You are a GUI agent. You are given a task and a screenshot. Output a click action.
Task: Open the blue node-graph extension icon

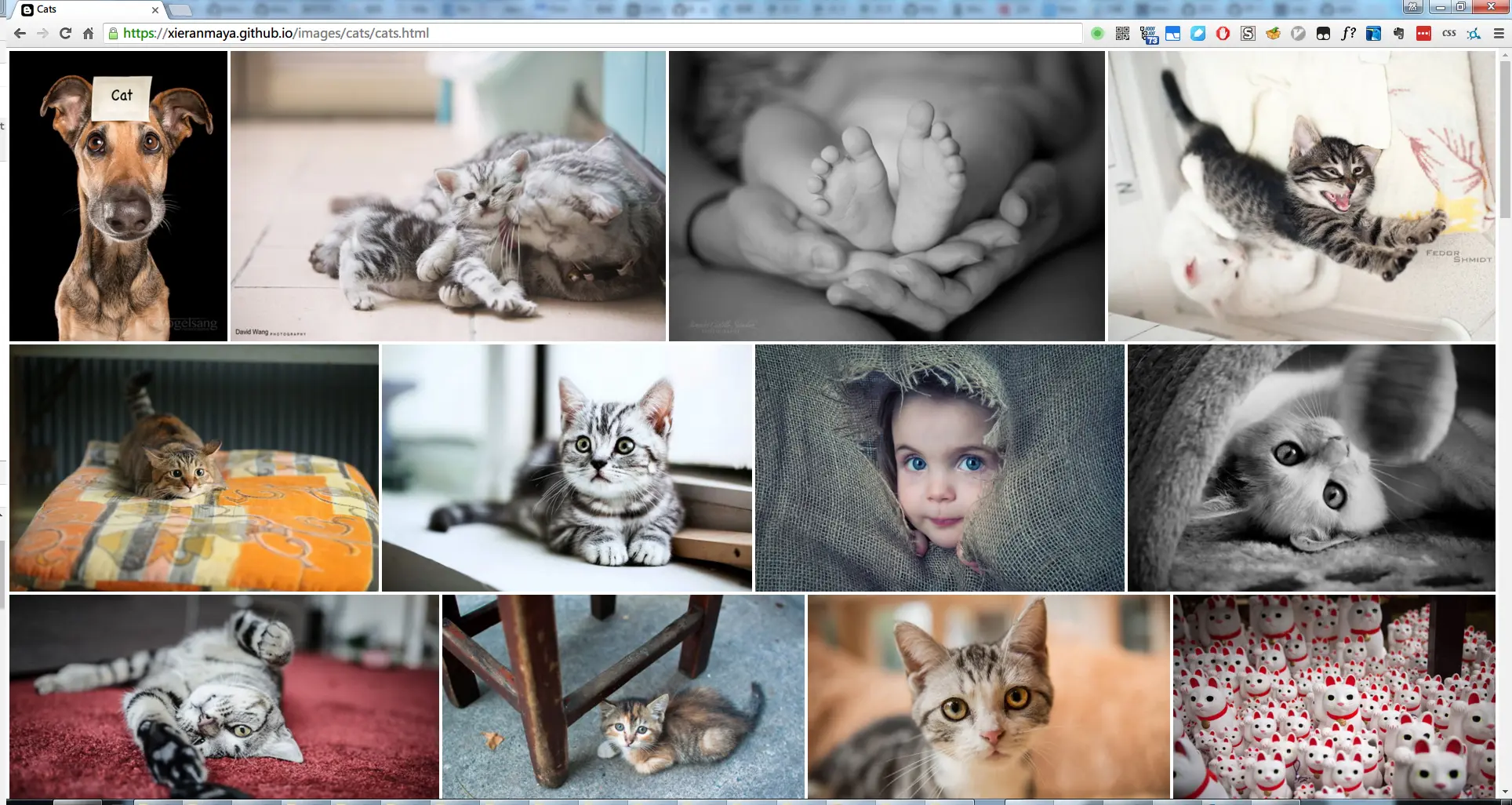click(1474, 34)
